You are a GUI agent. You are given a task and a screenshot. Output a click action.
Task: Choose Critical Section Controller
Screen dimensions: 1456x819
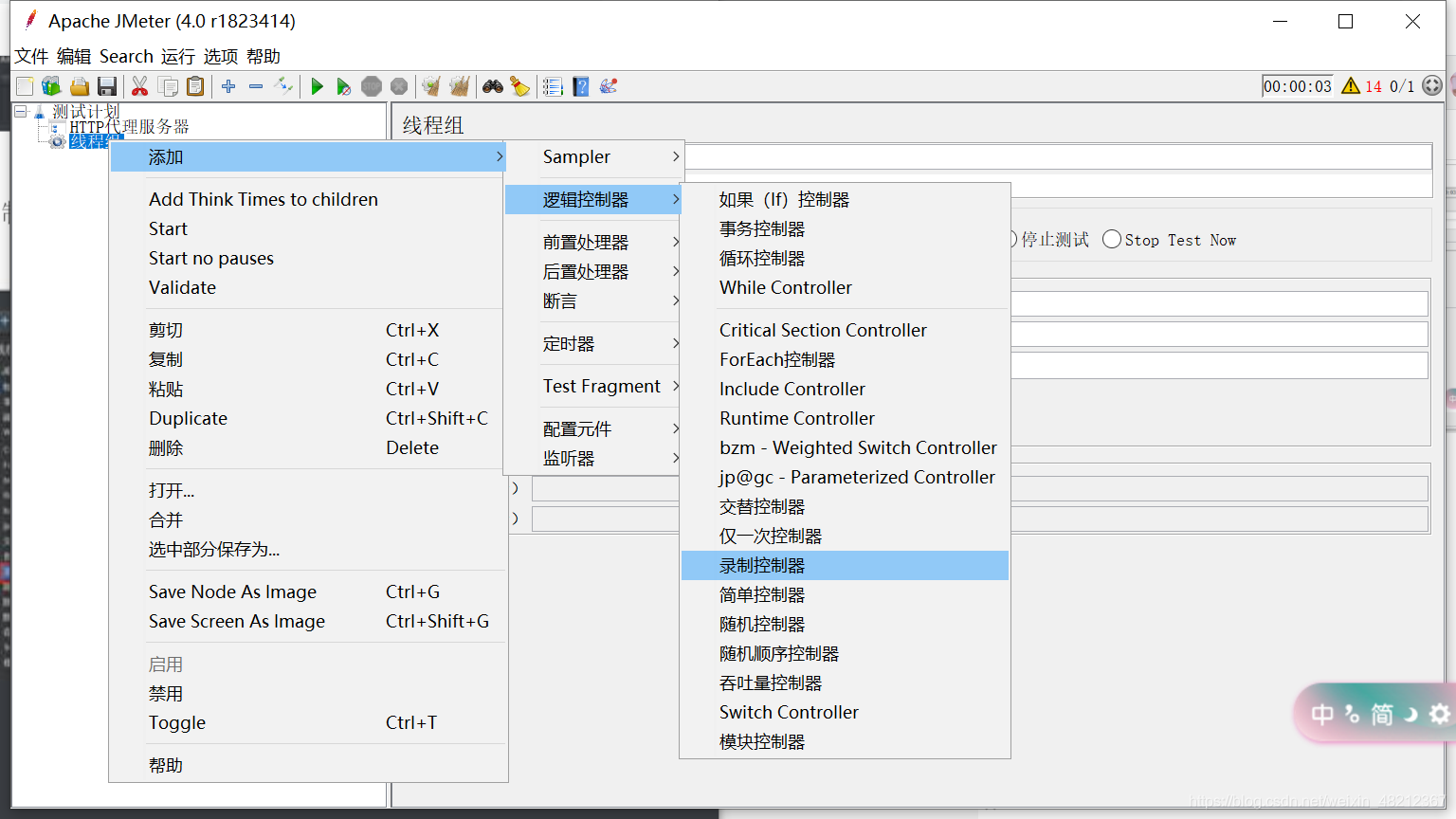click(x=845, y=330)
